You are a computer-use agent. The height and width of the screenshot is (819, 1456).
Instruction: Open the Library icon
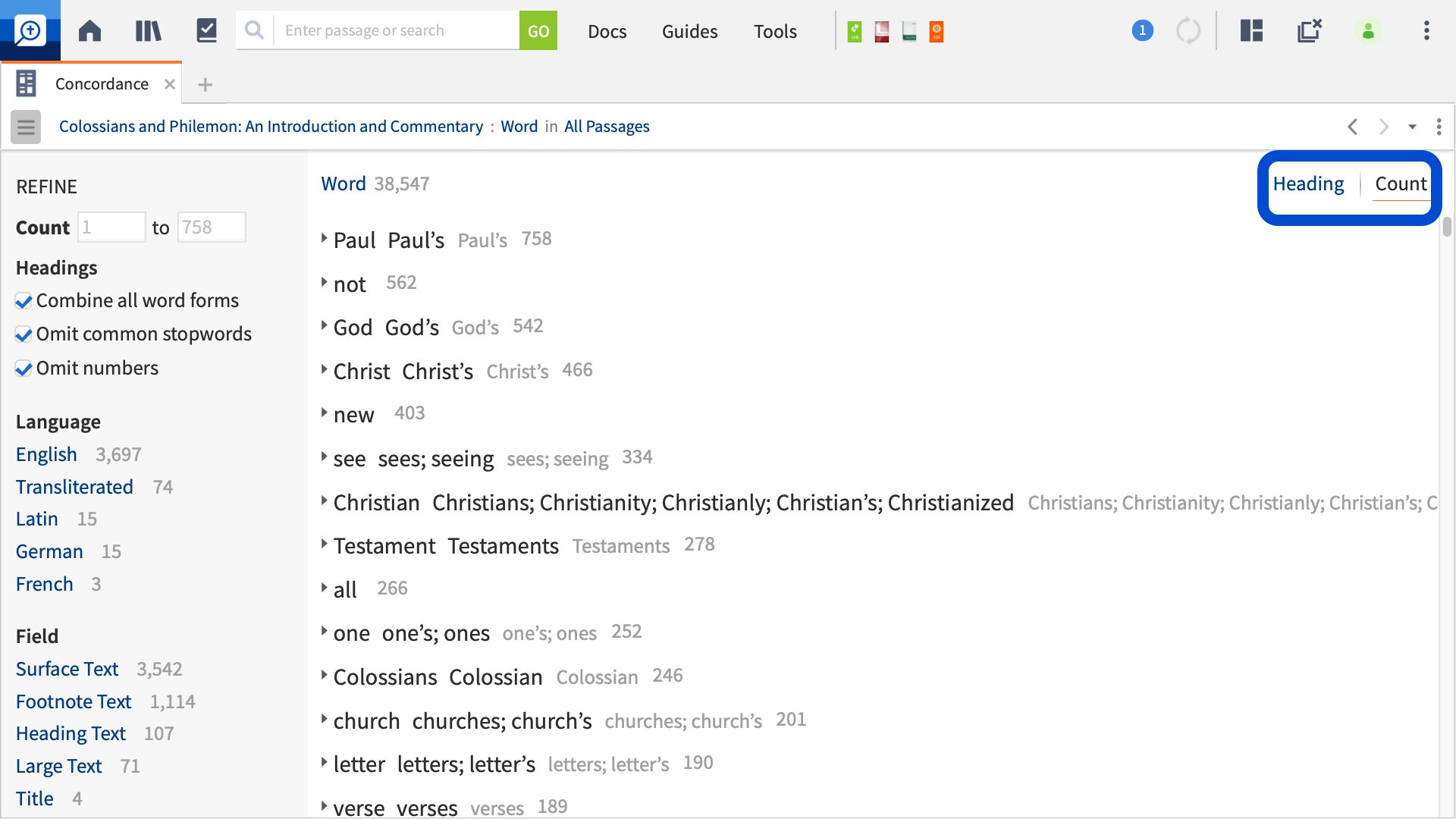click(148, 30)
